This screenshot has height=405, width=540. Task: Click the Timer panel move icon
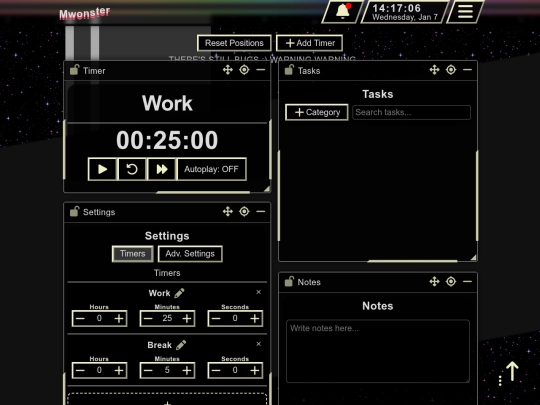point(228,70)
